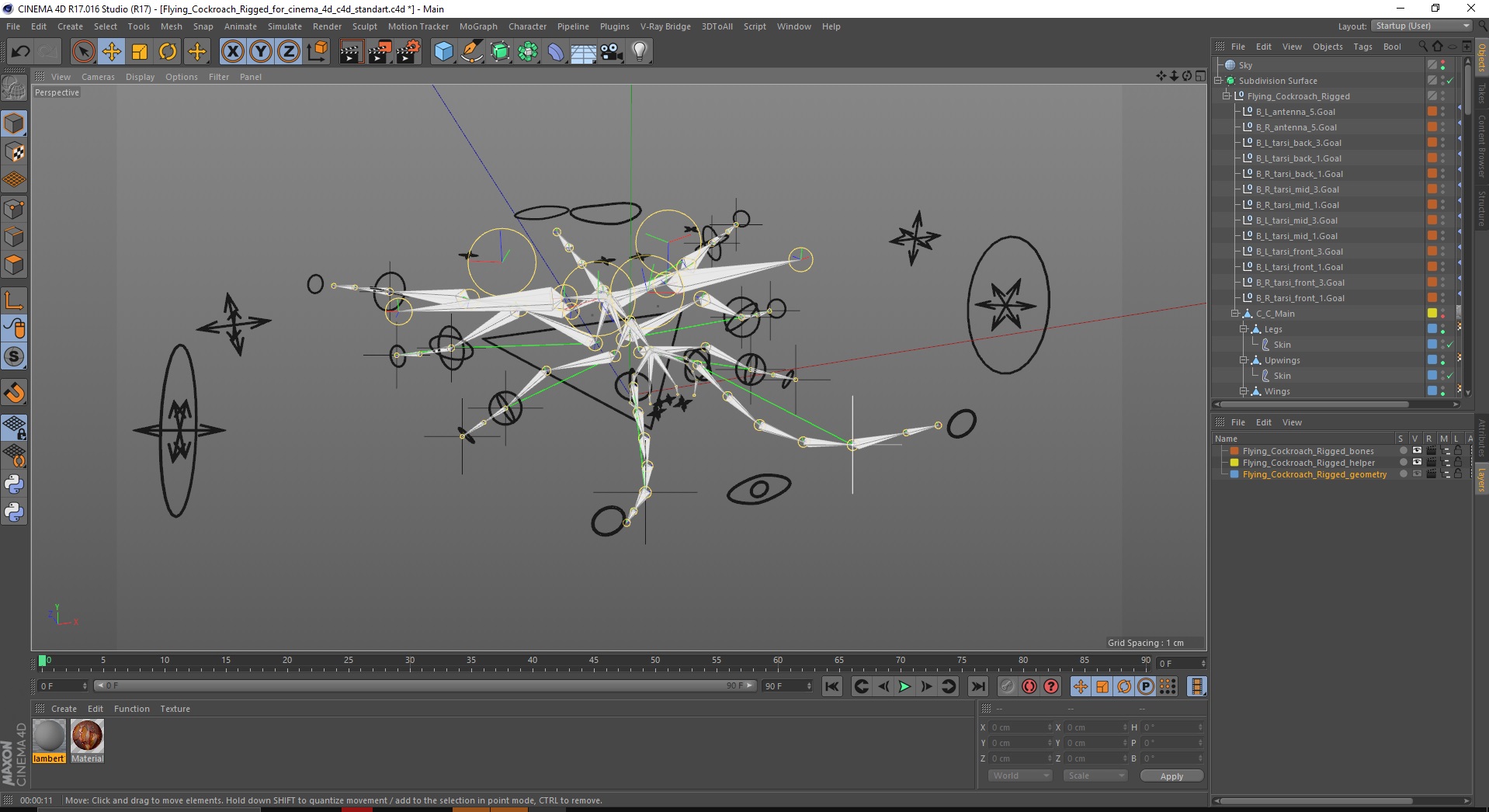
Task: Click the Floor environment icon
Action: pos(584,52)
